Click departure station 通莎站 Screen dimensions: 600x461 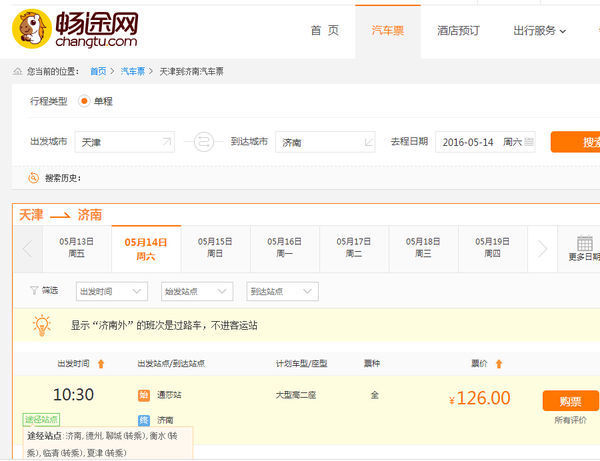pos(169,395)
